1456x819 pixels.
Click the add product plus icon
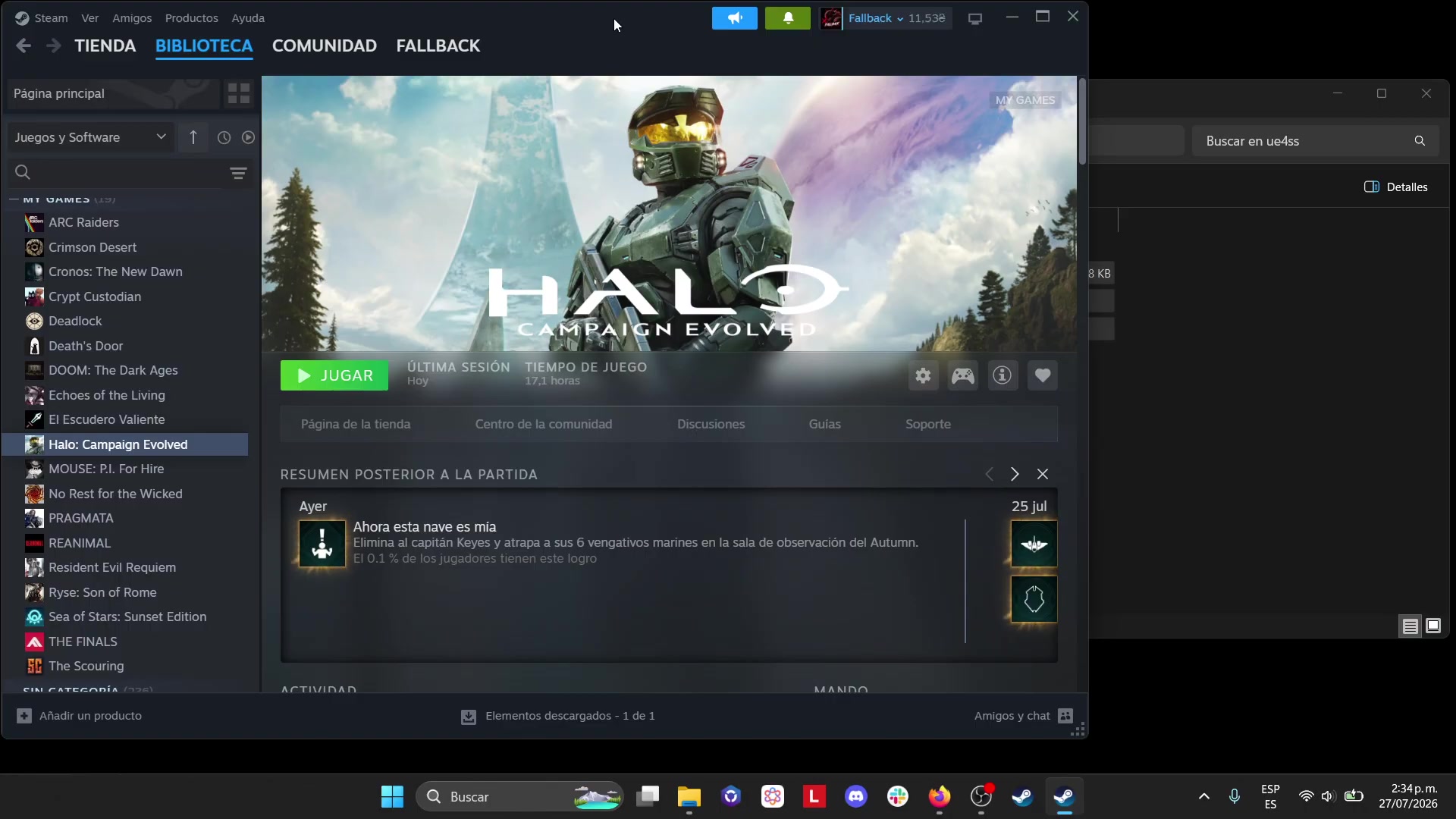[24, 716]
